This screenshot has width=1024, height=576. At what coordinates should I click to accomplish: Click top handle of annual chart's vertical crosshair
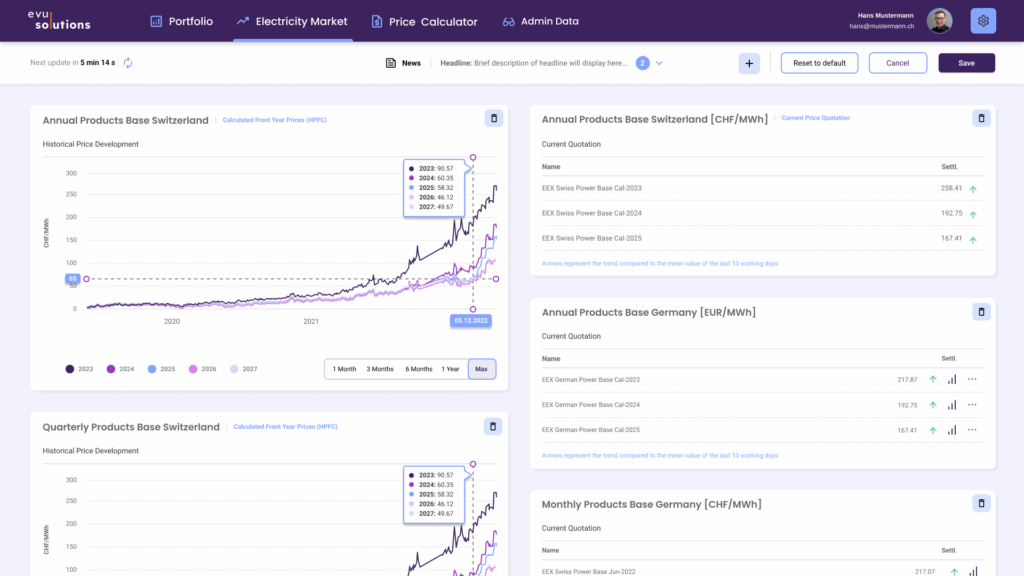[x=473, y=157]
